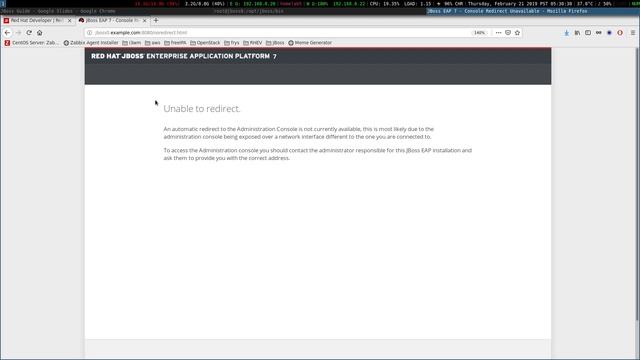Close the JBoss EAP 7 Console tab
The image size is (640, 360).
(x=144, y=20)
